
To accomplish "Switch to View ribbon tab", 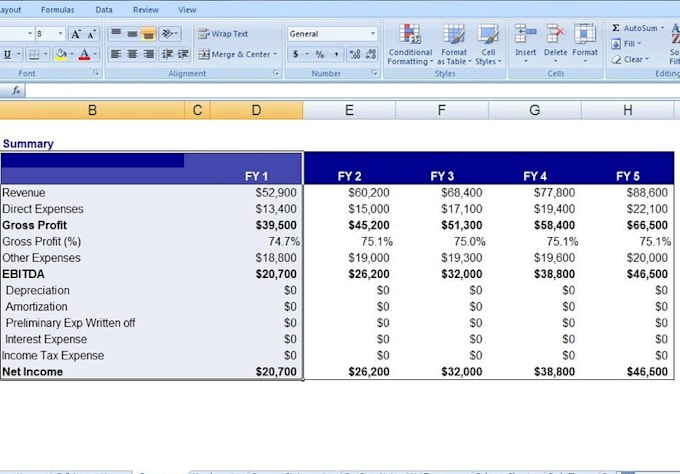I will [x=187, y=10].
